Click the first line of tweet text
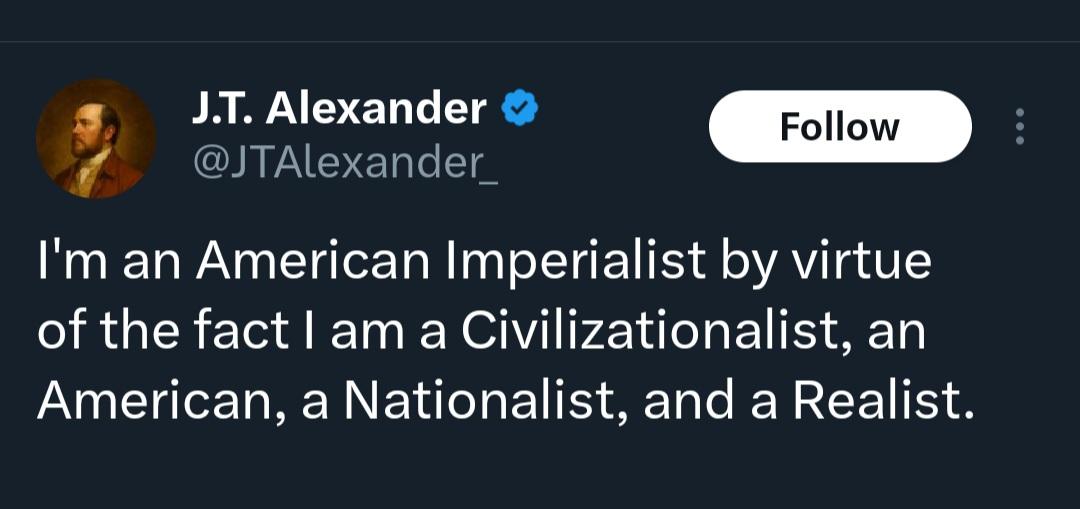1080x509 pixels. coord(484,263)
